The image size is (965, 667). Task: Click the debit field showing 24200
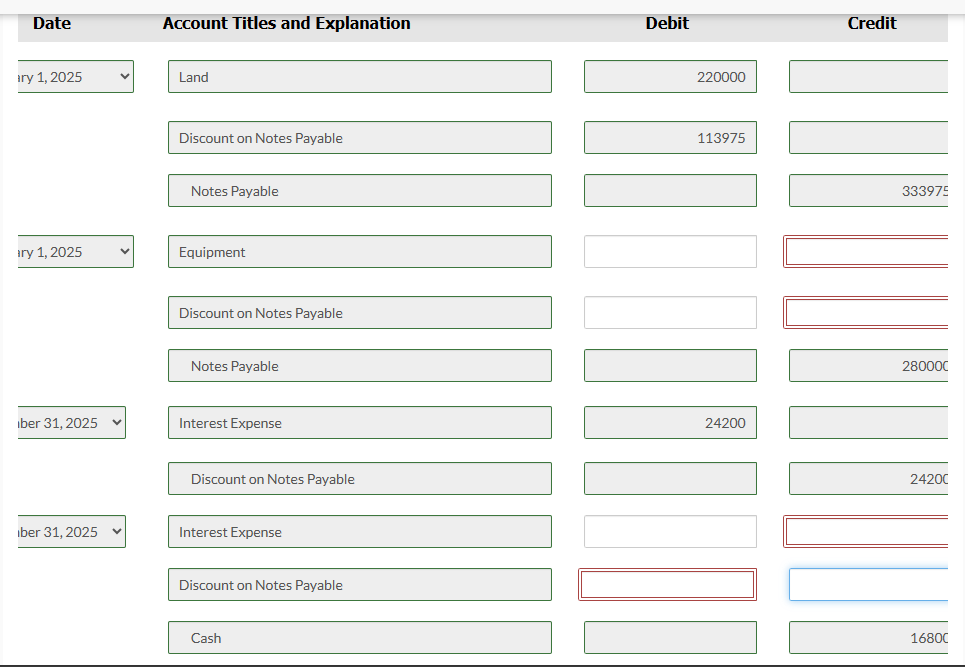[670, 423]
